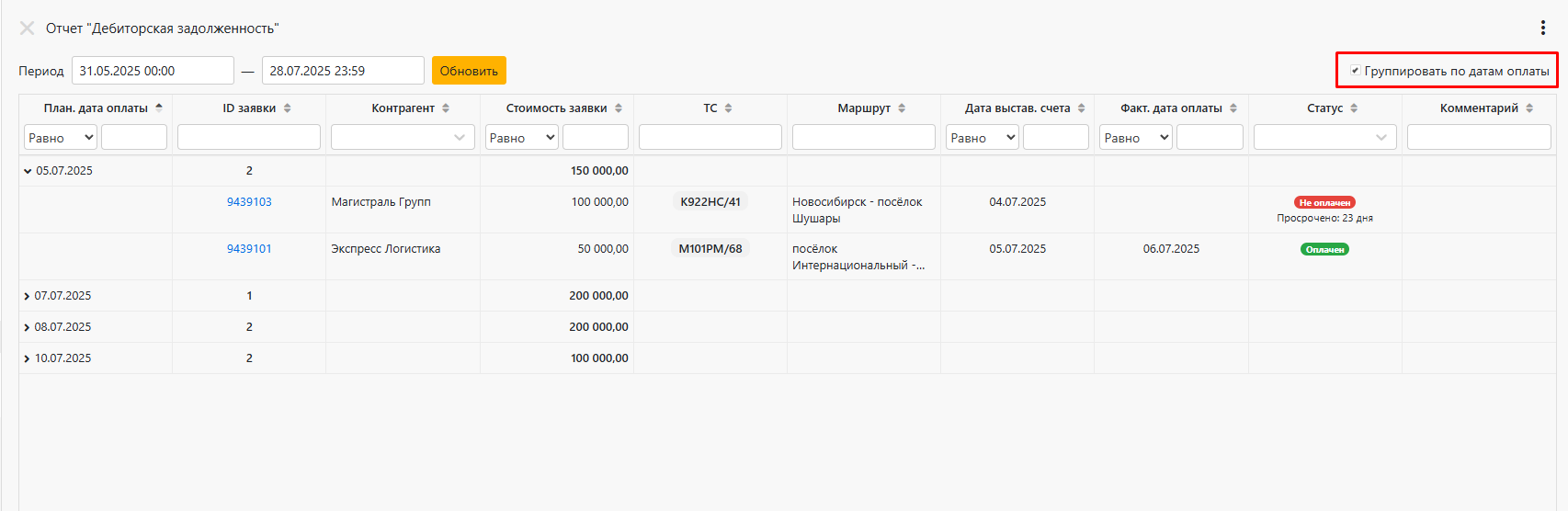Expand the 10.07.2025 date group
This screenshot has height=511, width=1568.
click(x=27, y=358)
